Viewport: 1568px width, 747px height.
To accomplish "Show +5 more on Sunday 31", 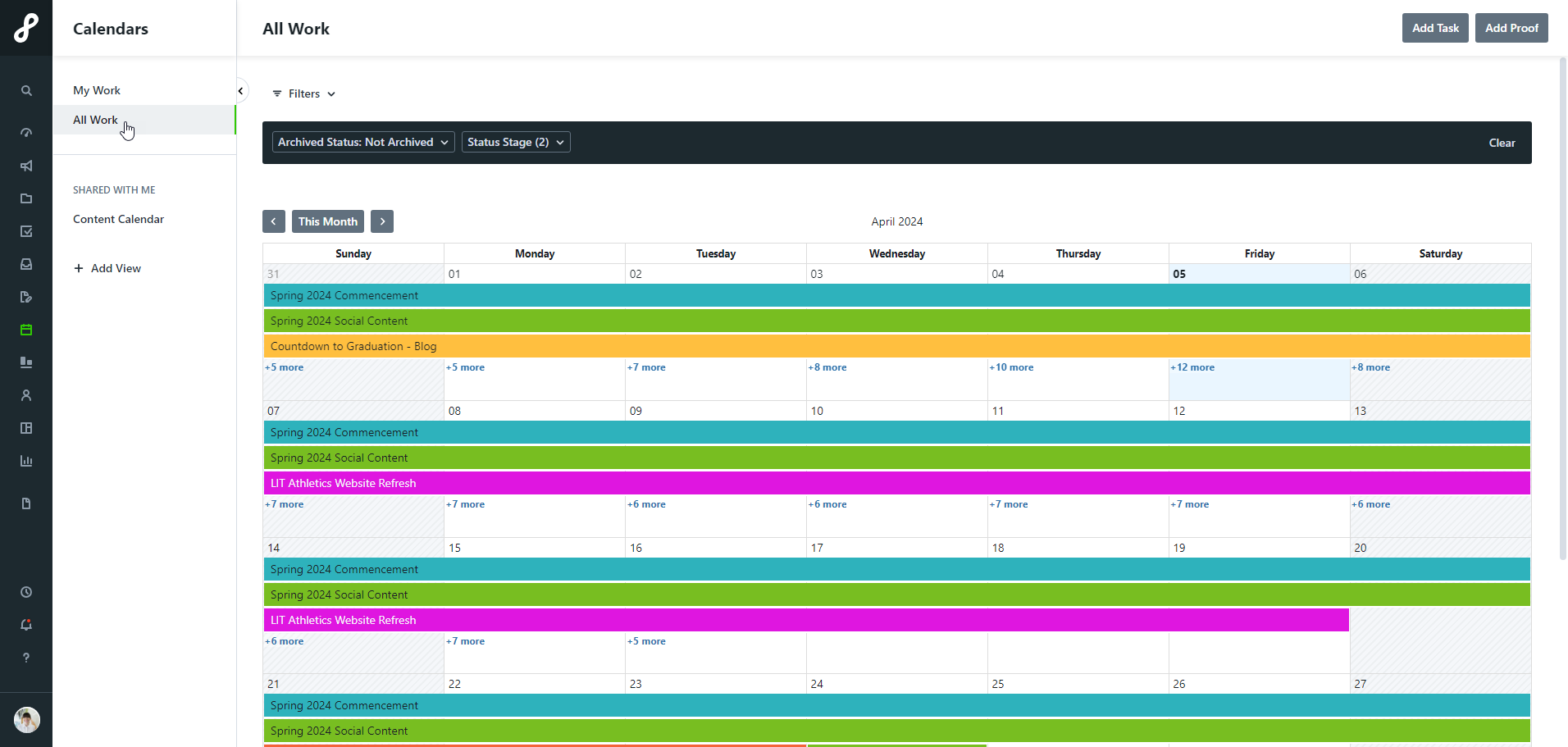I will point(285,367).
